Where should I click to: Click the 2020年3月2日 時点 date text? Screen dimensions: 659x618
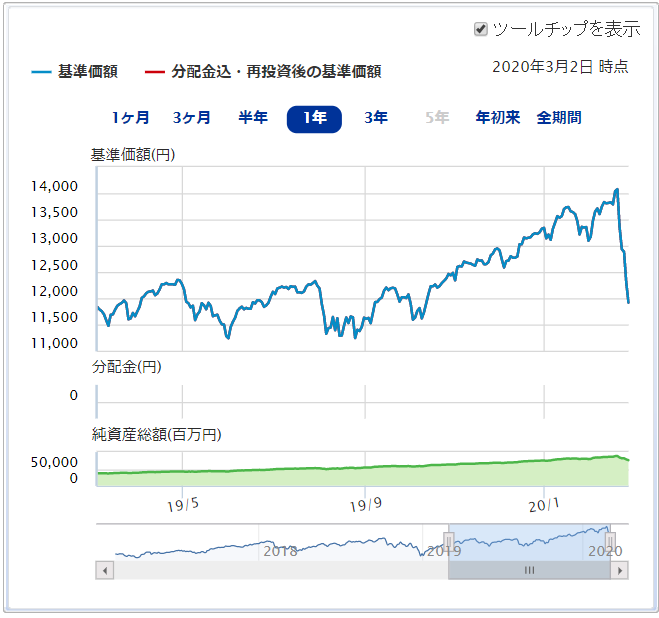[x=560, y=67]
